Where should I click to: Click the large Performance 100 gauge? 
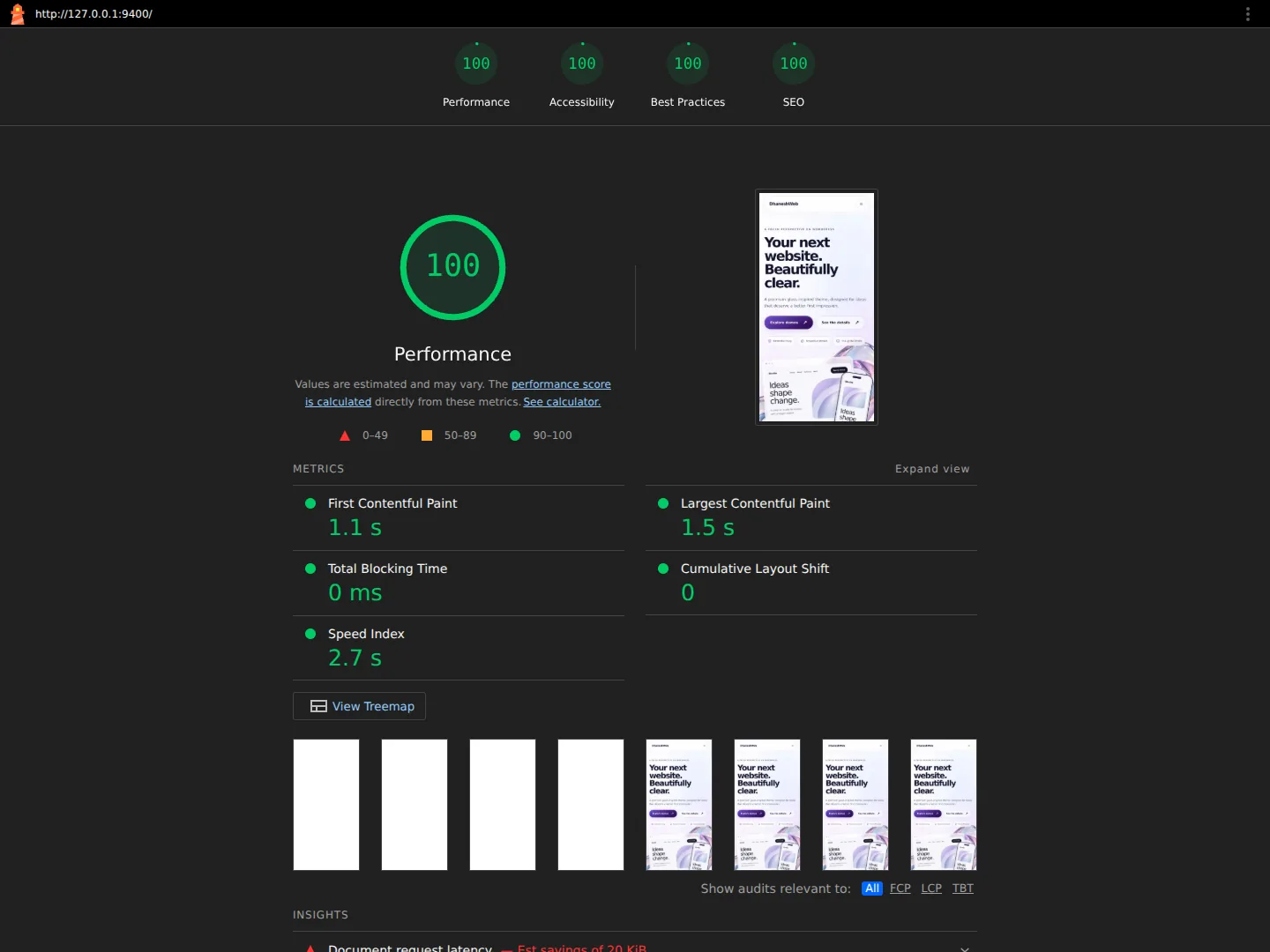point(453,267)
